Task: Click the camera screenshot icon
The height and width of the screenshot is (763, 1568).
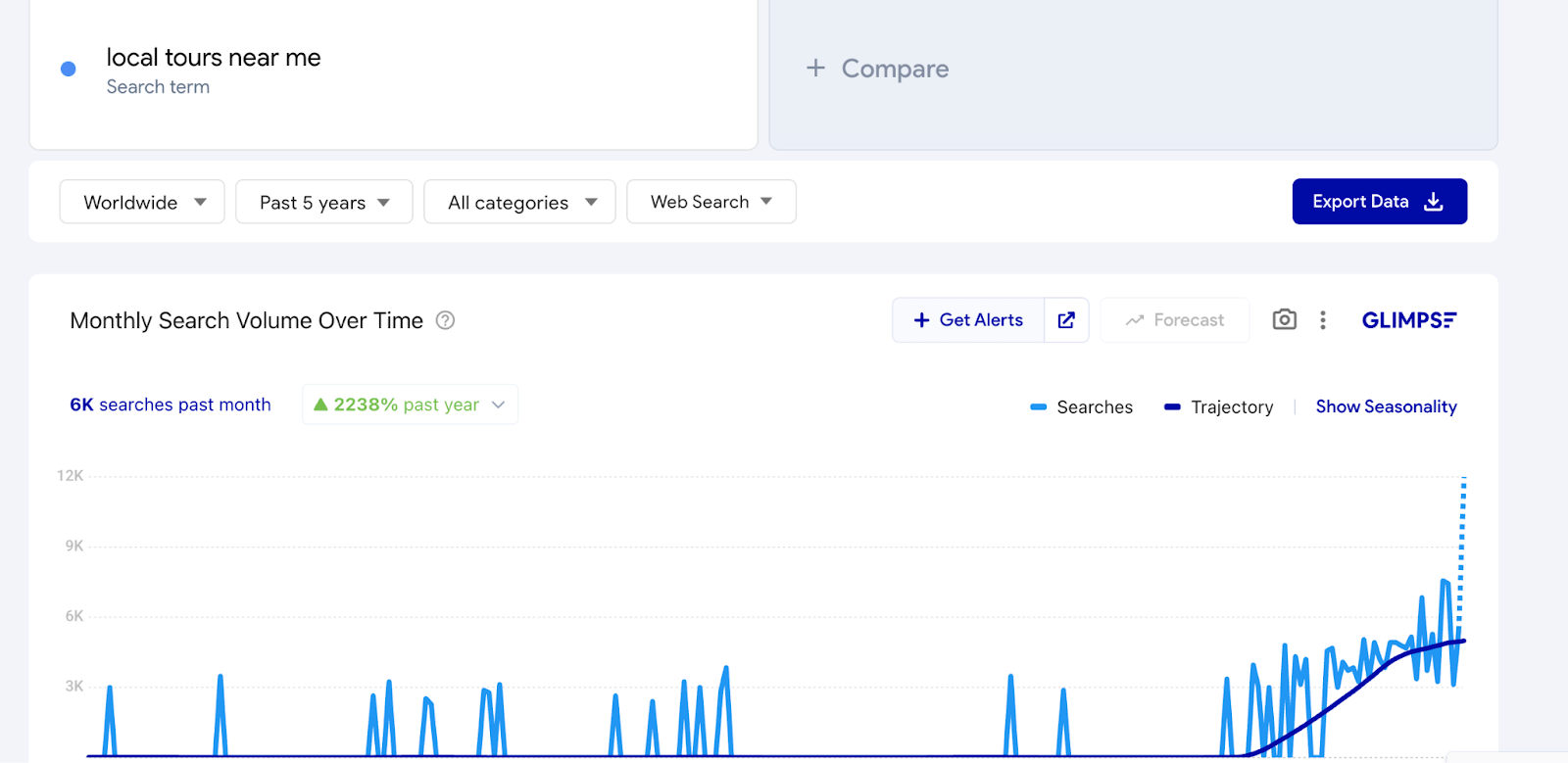Action: click(1284, 320)
